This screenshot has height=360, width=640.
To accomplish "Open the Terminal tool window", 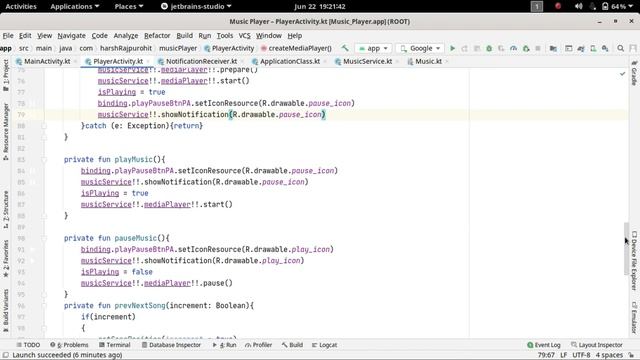I will 114,345.
